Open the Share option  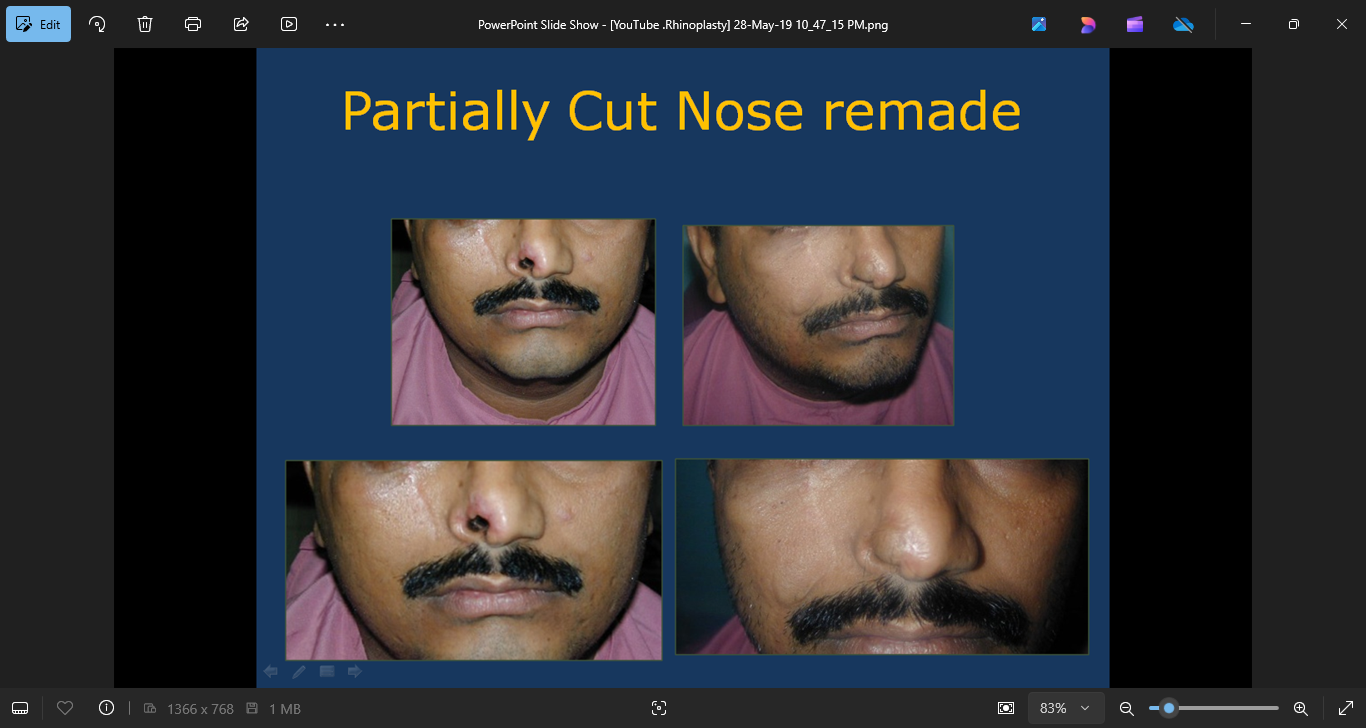241,24
